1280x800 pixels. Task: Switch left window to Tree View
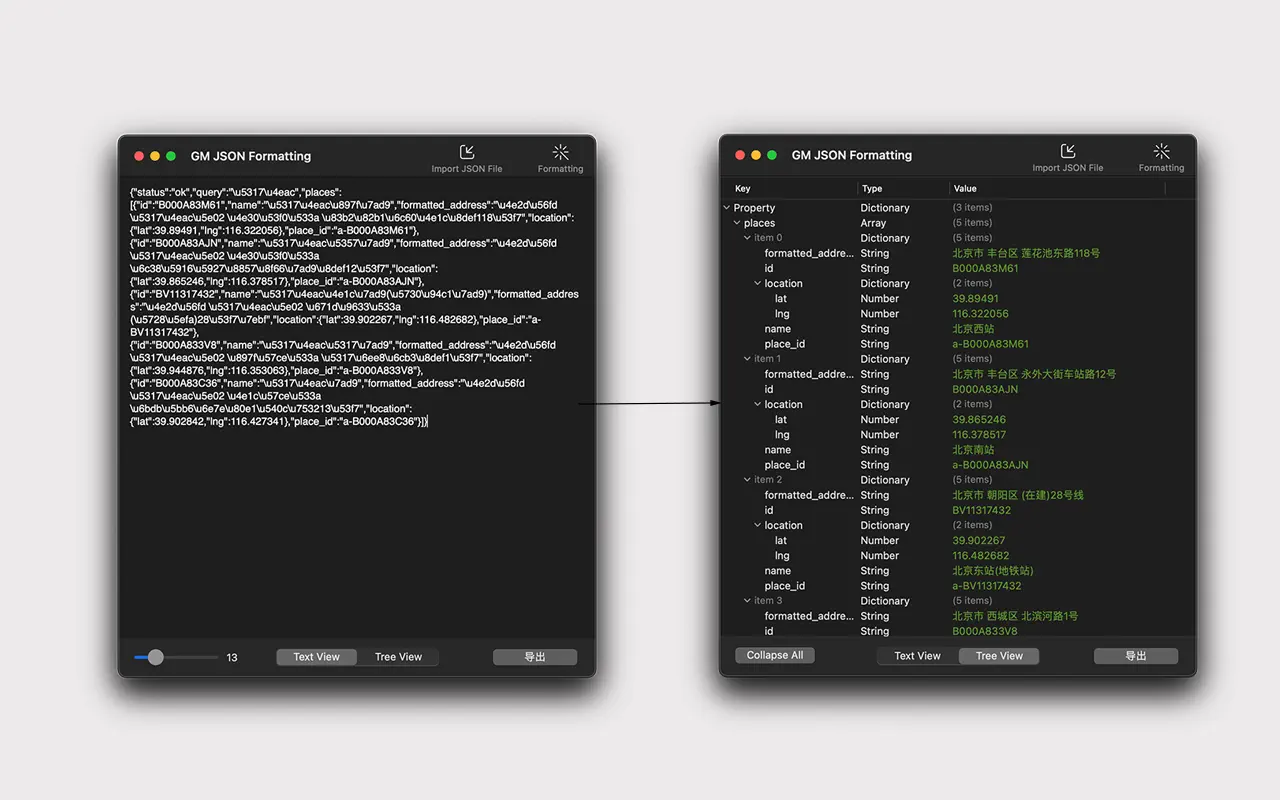400,656
